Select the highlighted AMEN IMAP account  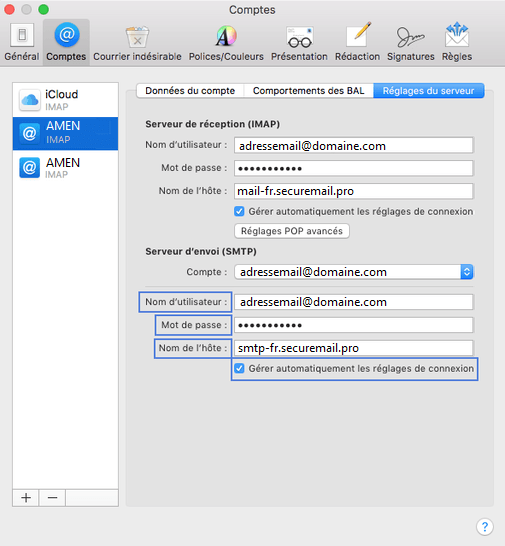(x=65, y=133)
